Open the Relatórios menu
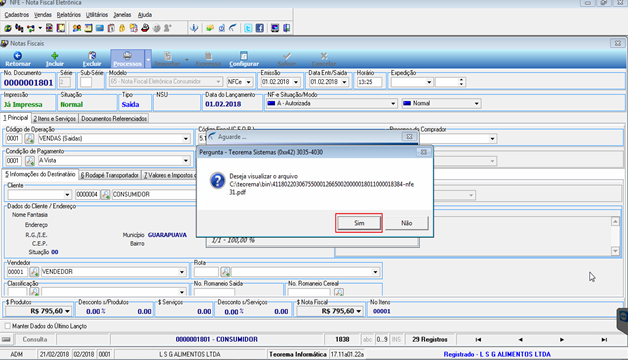 (68, 15)
